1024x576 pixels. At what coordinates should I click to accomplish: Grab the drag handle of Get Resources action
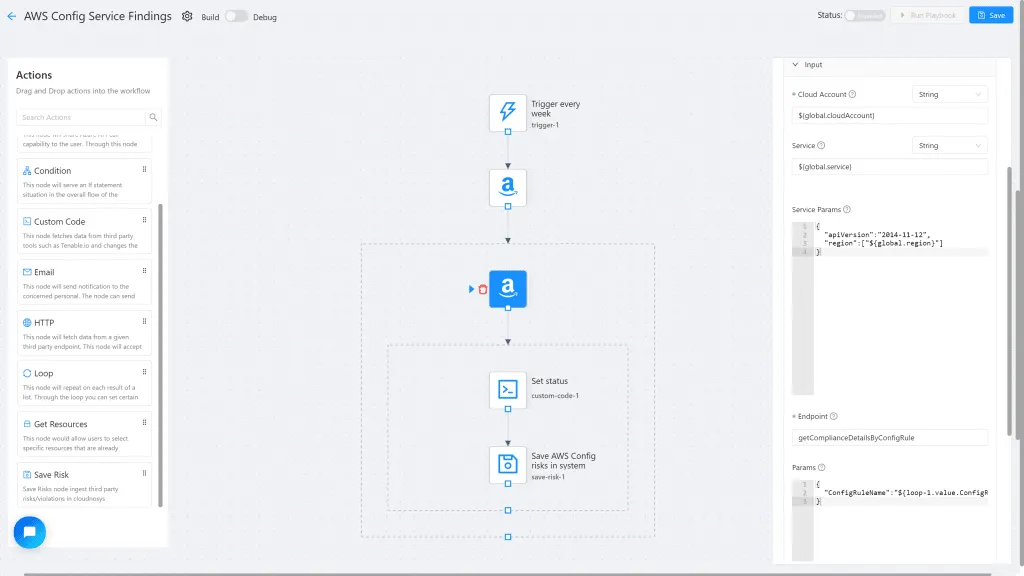pyautogui.click(x=144, y=423)
